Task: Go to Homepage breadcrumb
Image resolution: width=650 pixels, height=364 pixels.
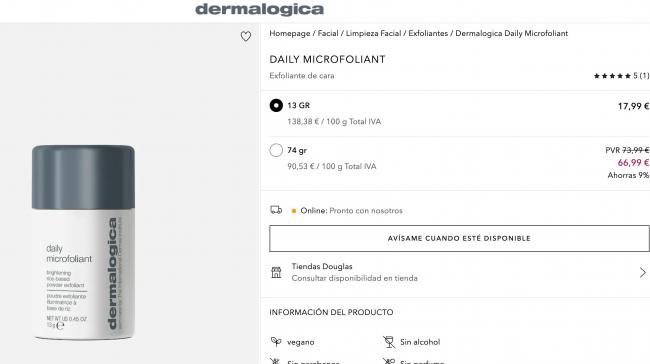Action: tap(290, 33)
